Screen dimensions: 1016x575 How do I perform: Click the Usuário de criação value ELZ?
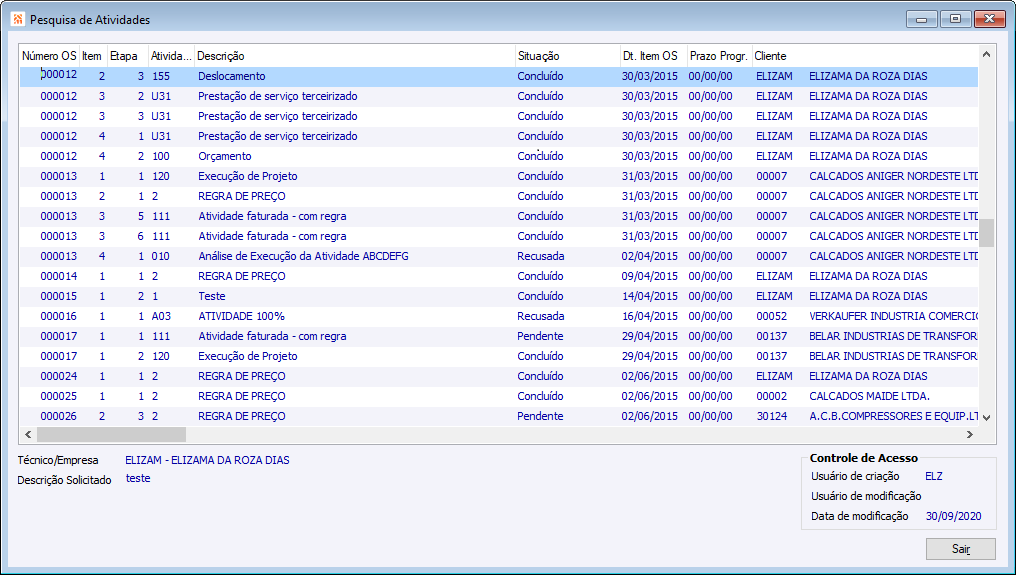(934, 476)
